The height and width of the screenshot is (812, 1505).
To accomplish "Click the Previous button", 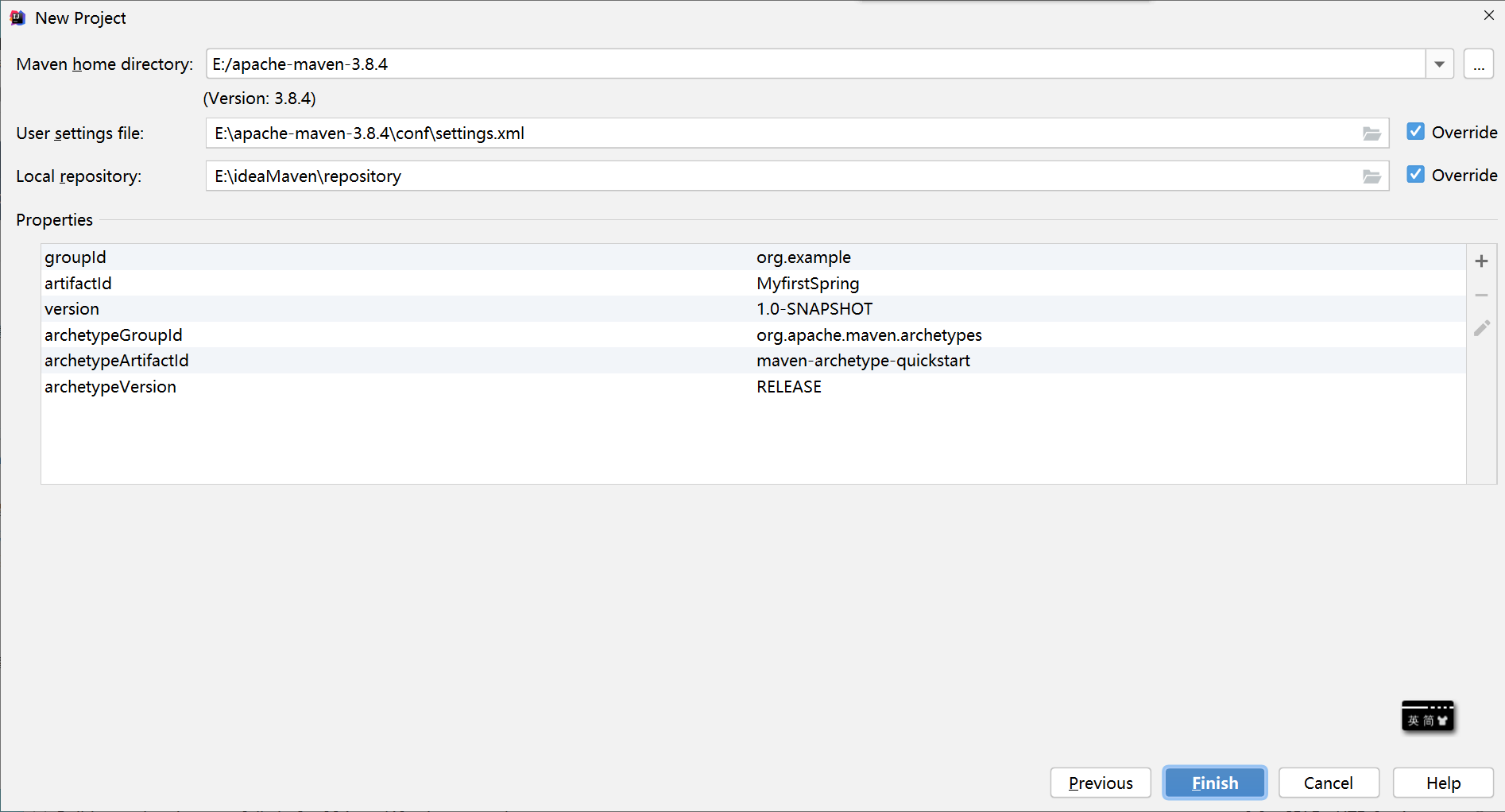I will click(1101, 783).
